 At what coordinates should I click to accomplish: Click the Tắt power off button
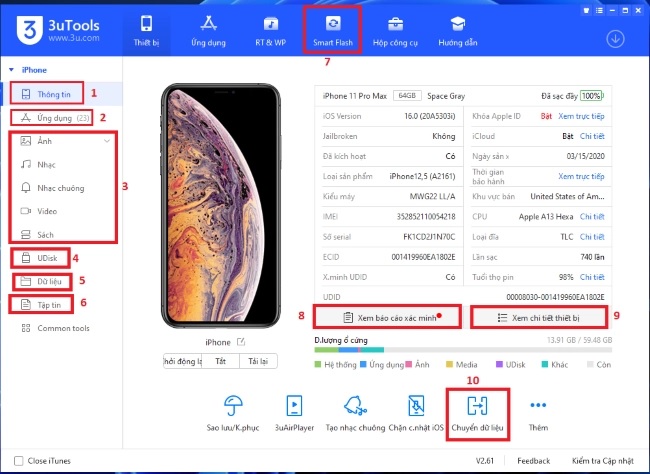pyautogui.click(x=221, y=361)
